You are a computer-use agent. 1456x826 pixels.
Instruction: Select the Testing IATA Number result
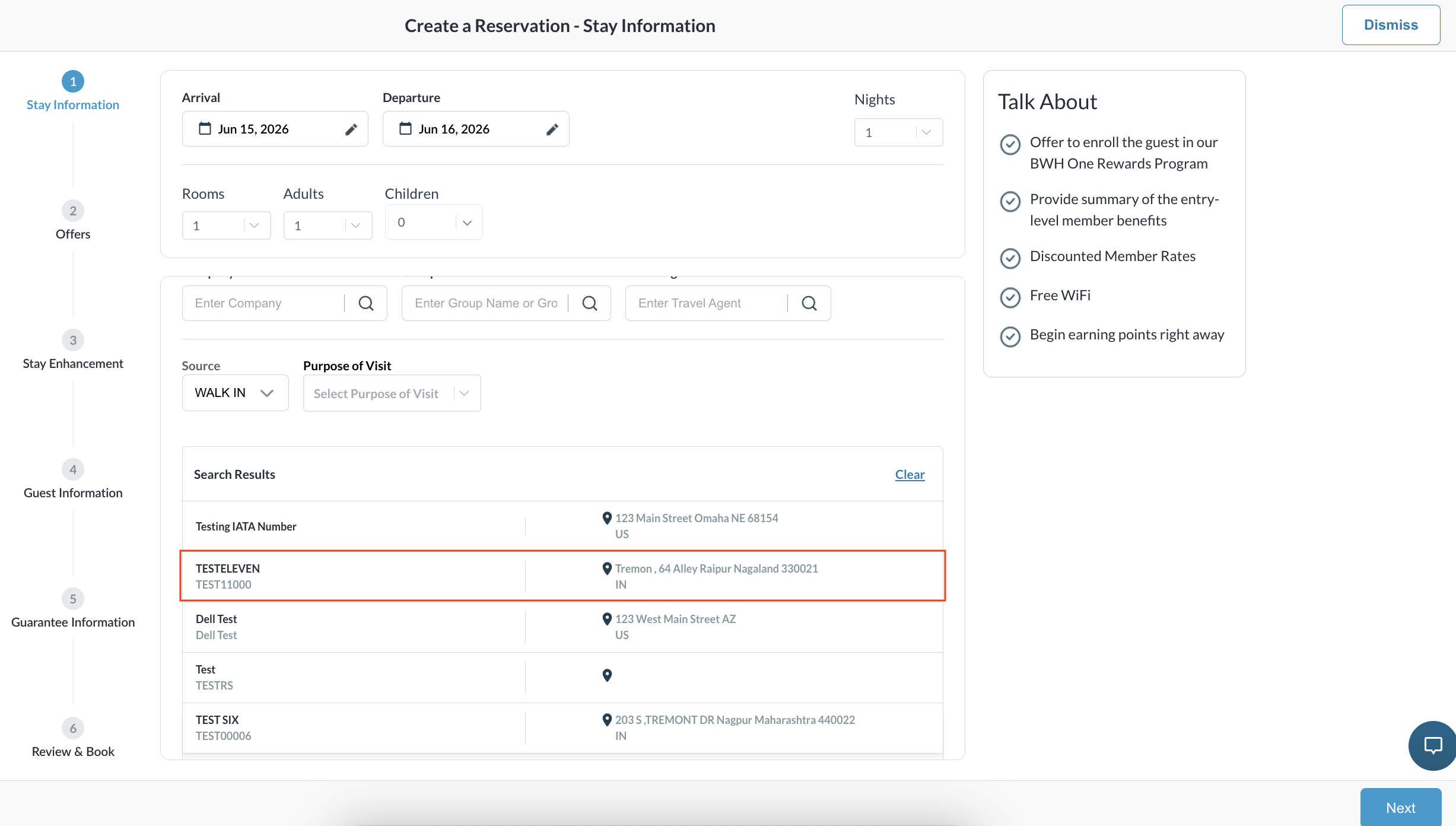click(x=562, y=526)
